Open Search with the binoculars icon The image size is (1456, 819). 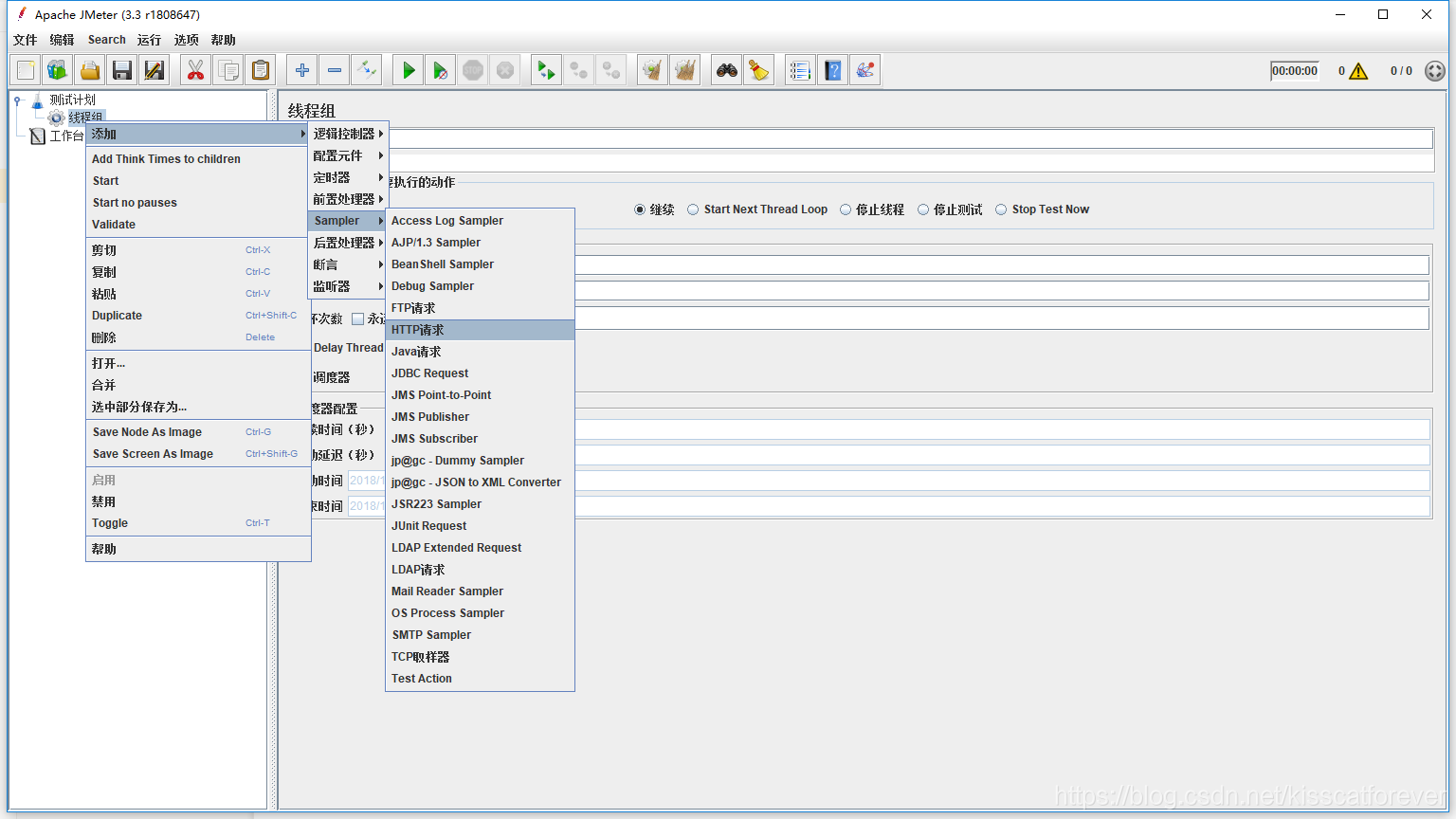727,70
